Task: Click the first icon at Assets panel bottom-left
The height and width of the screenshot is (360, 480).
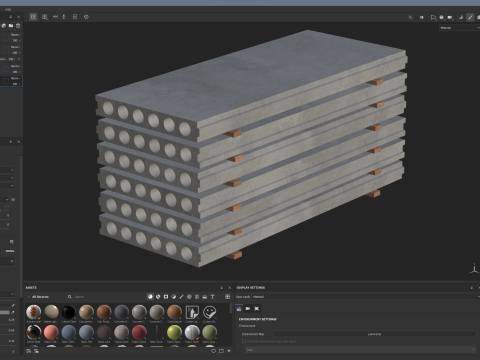Action: [28, 351]
